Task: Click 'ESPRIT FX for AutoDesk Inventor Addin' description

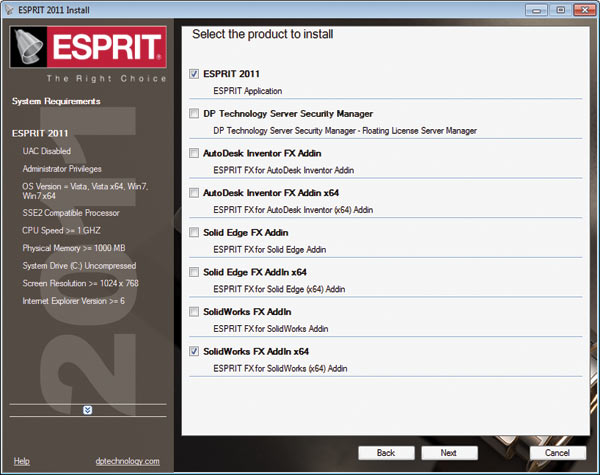Action: coord(284,170)
